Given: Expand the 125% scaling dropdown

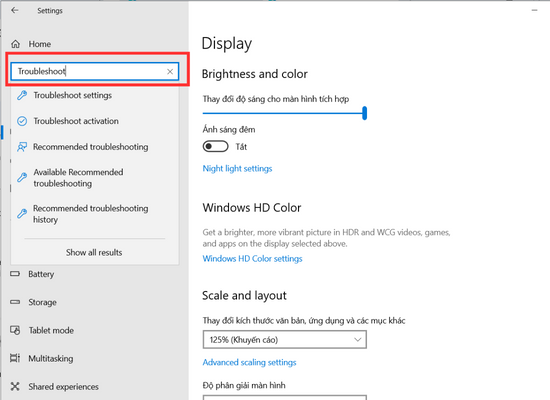Looking at the screenshot, I should pos(284,339).
